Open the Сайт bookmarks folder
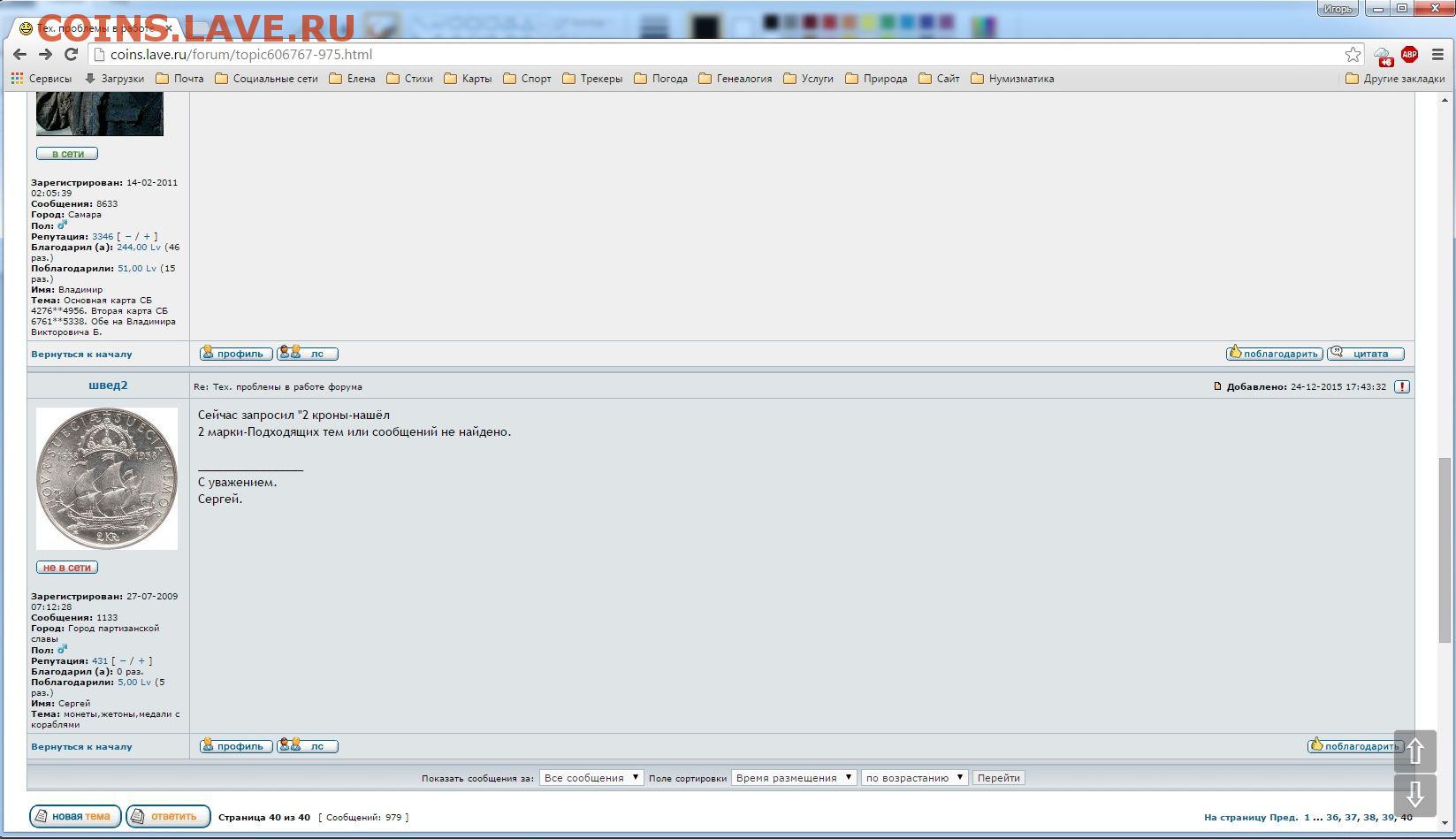 (940, 79)
